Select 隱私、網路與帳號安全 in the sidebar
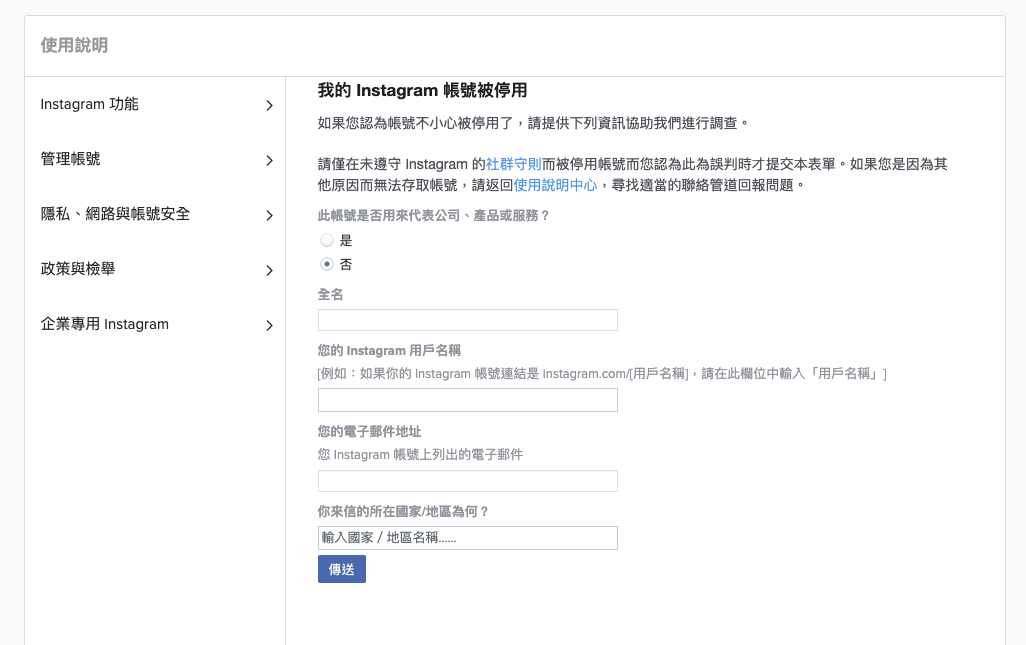This screenshot has width=1026, height=645. click(115, 214)
